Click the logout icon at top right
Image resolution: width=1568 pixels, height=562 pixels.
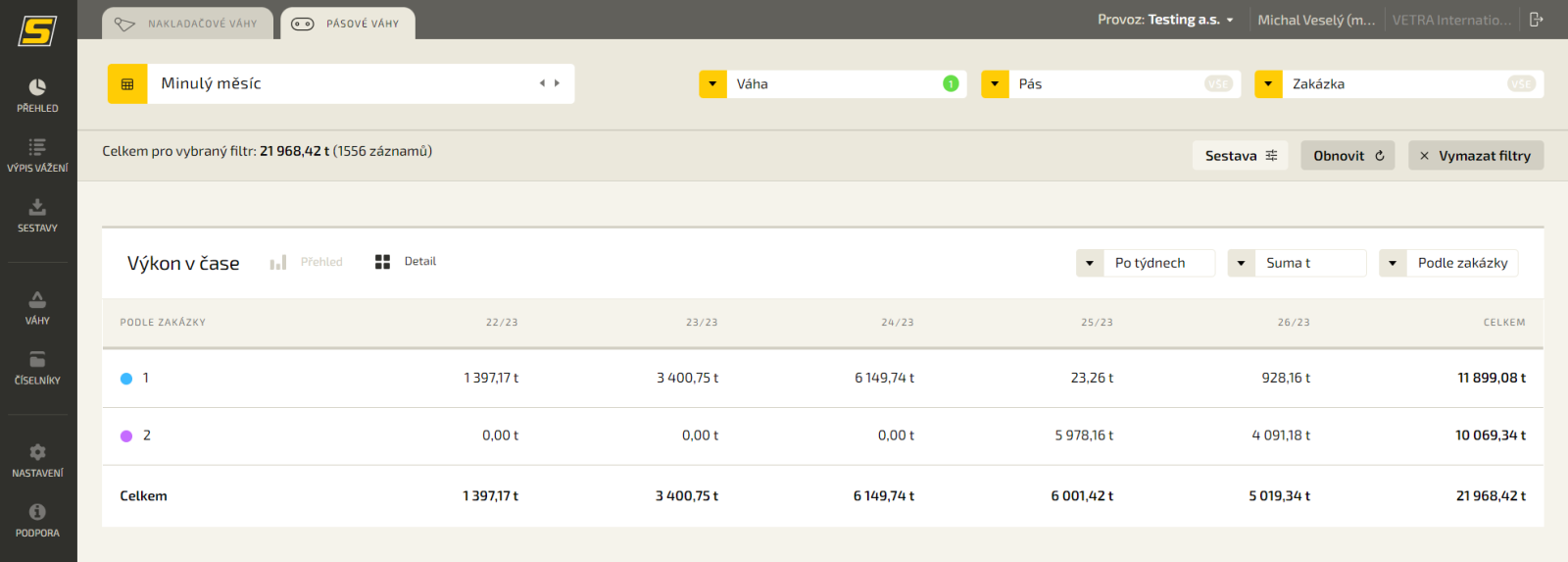1536,20
